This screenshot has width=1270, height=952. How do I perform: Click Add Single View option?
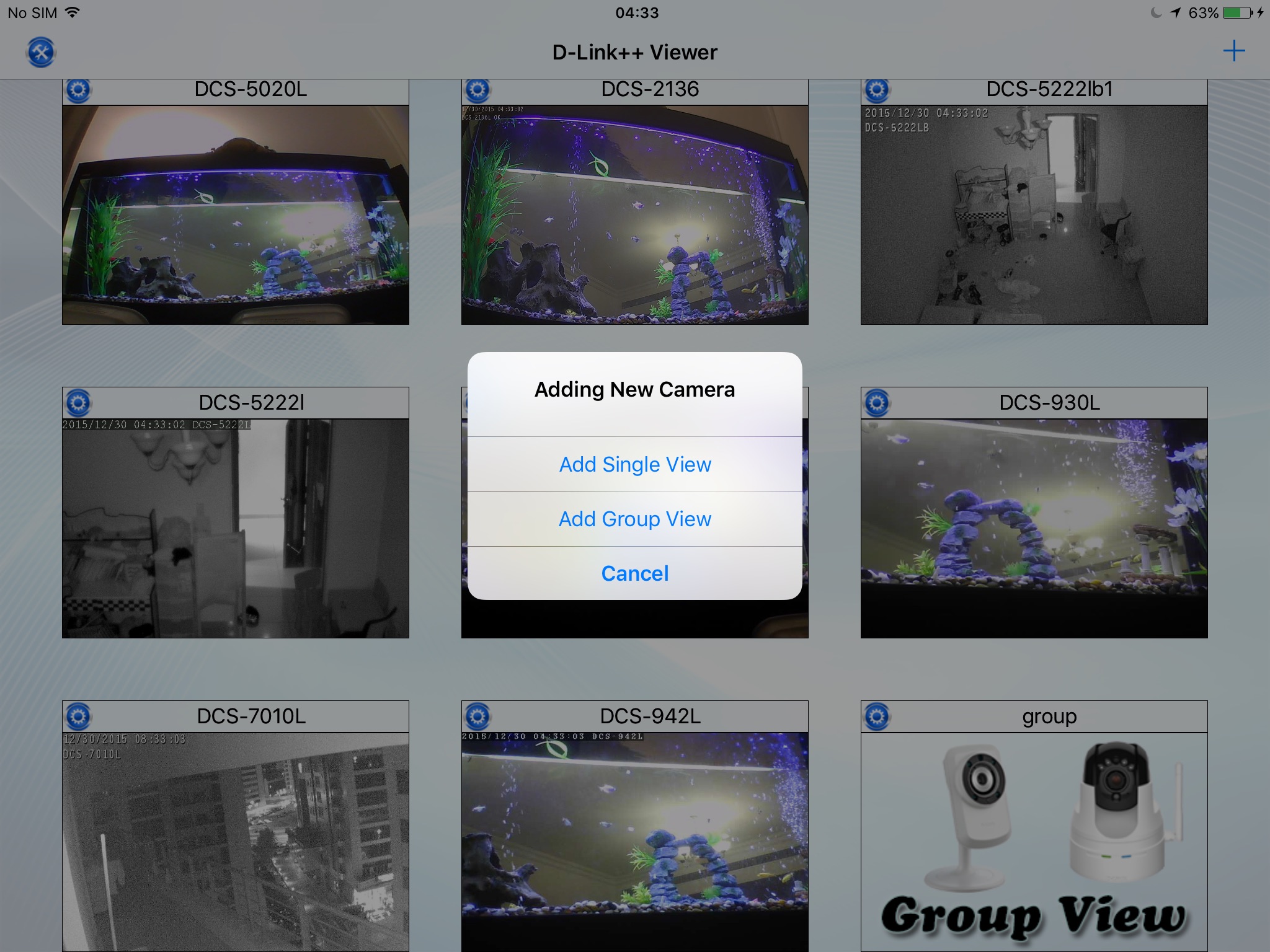[634, 463]
